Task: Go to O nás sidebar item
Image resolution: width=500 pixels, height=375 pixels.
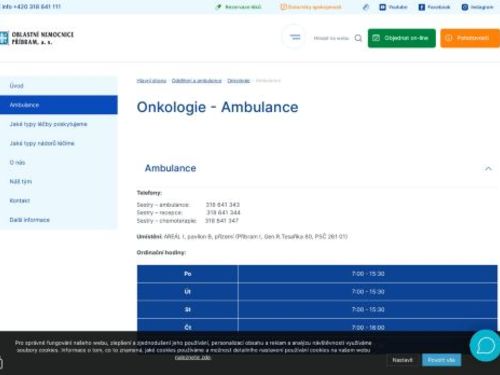Action: (x=59, y=162)
